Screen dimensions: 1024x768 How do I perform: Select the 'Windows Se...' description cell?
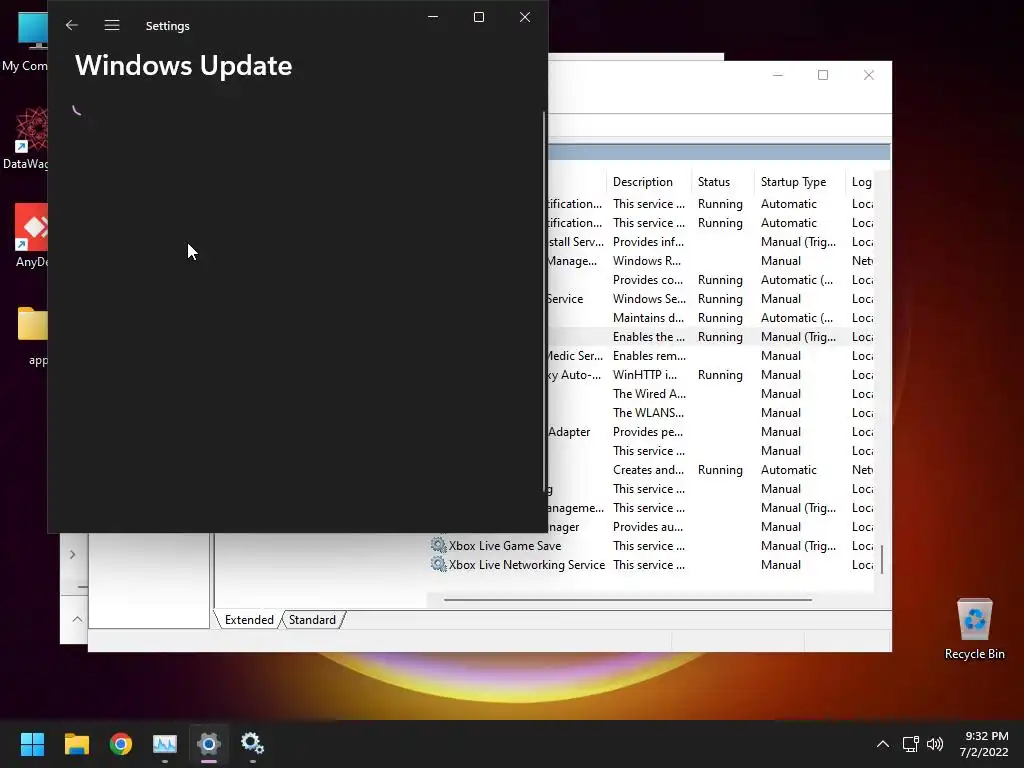click(x=649, y=298)
